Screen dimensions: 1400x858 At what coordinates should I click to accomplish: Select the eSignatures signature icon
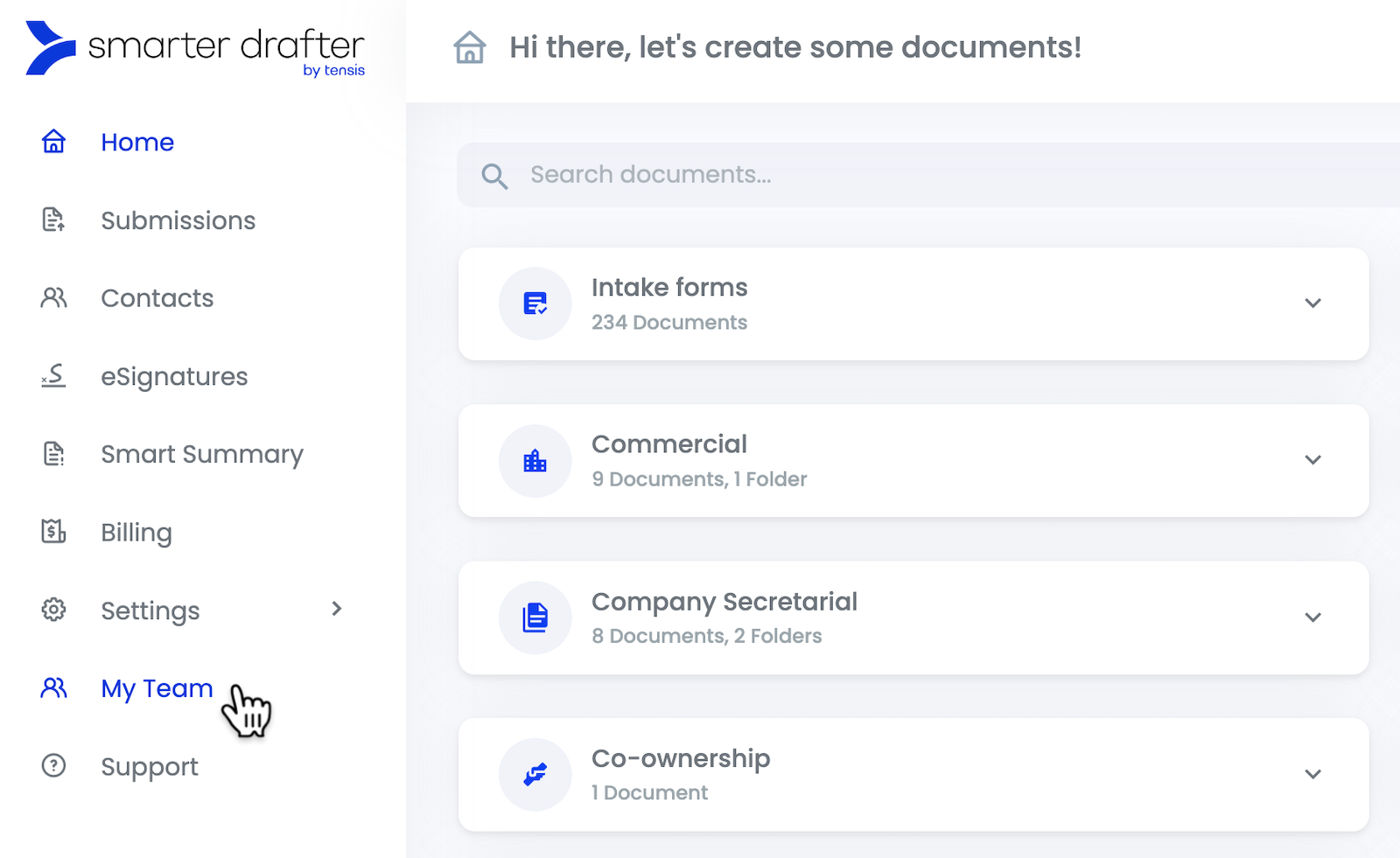point(52,376)
